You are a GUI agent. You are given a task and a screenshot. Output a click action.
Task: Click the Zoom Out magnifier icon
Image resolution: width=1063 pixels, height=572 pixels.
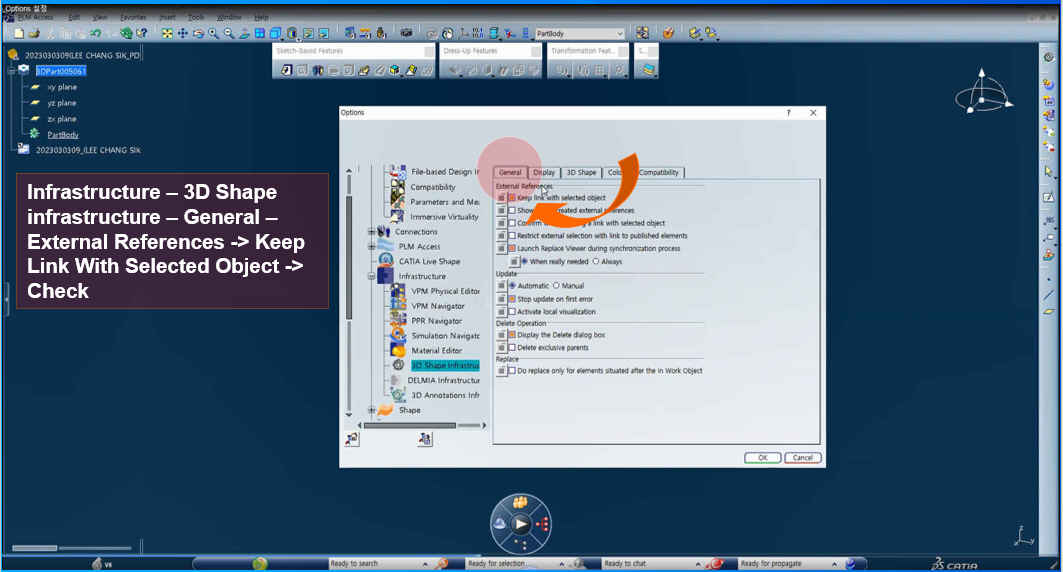point(229,33)
